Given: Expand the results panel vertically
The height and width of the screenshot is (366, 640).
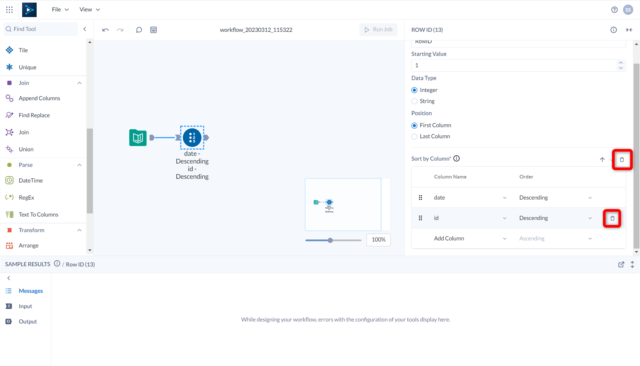Looking at the screenshot, I should (632, 264).
